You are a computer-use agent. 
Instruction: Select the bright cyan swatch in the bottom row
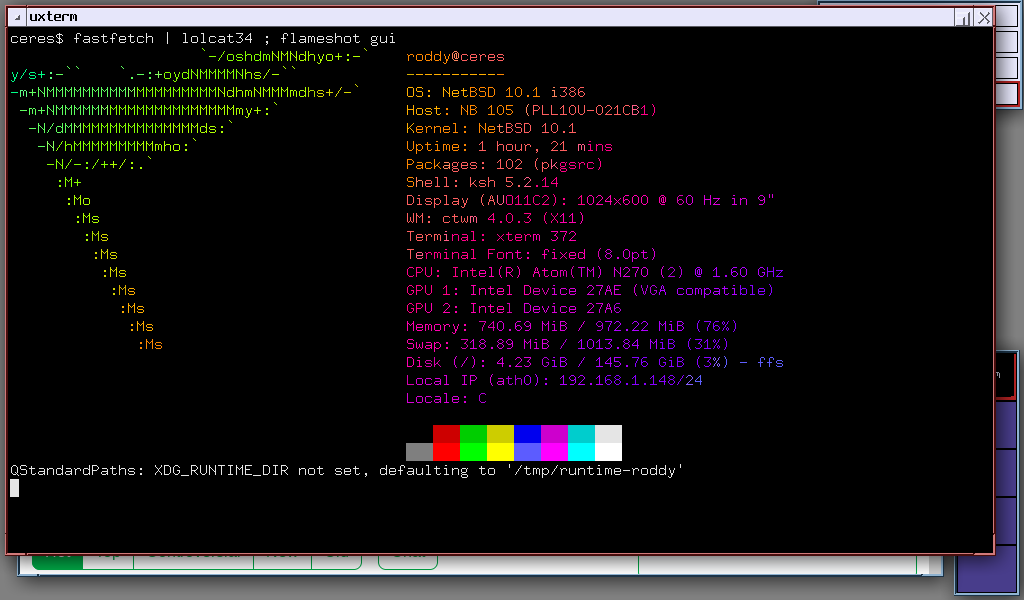tap(581, 452)
